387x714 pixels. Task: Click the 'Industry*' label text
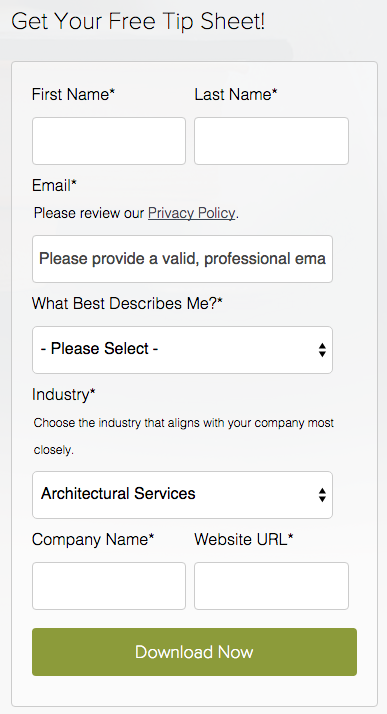click(x=64, y=394)
